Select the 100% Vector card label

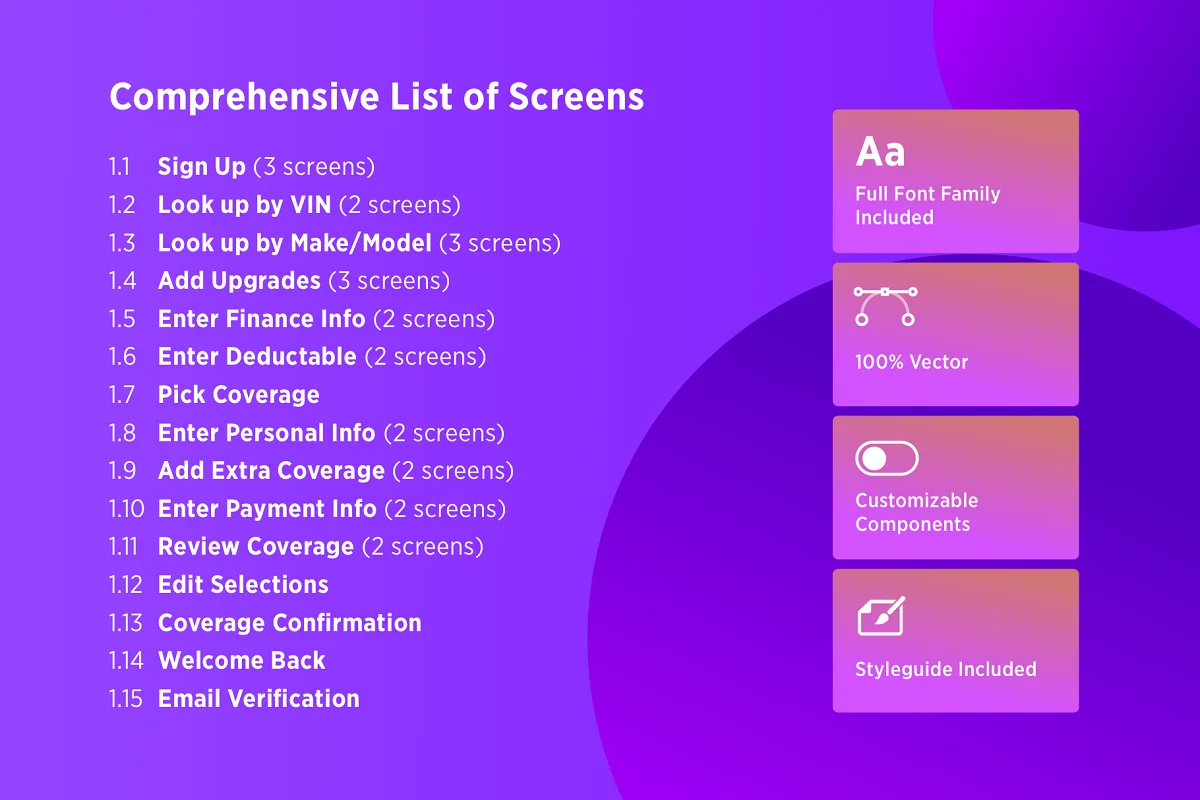(x=911, y=362)
